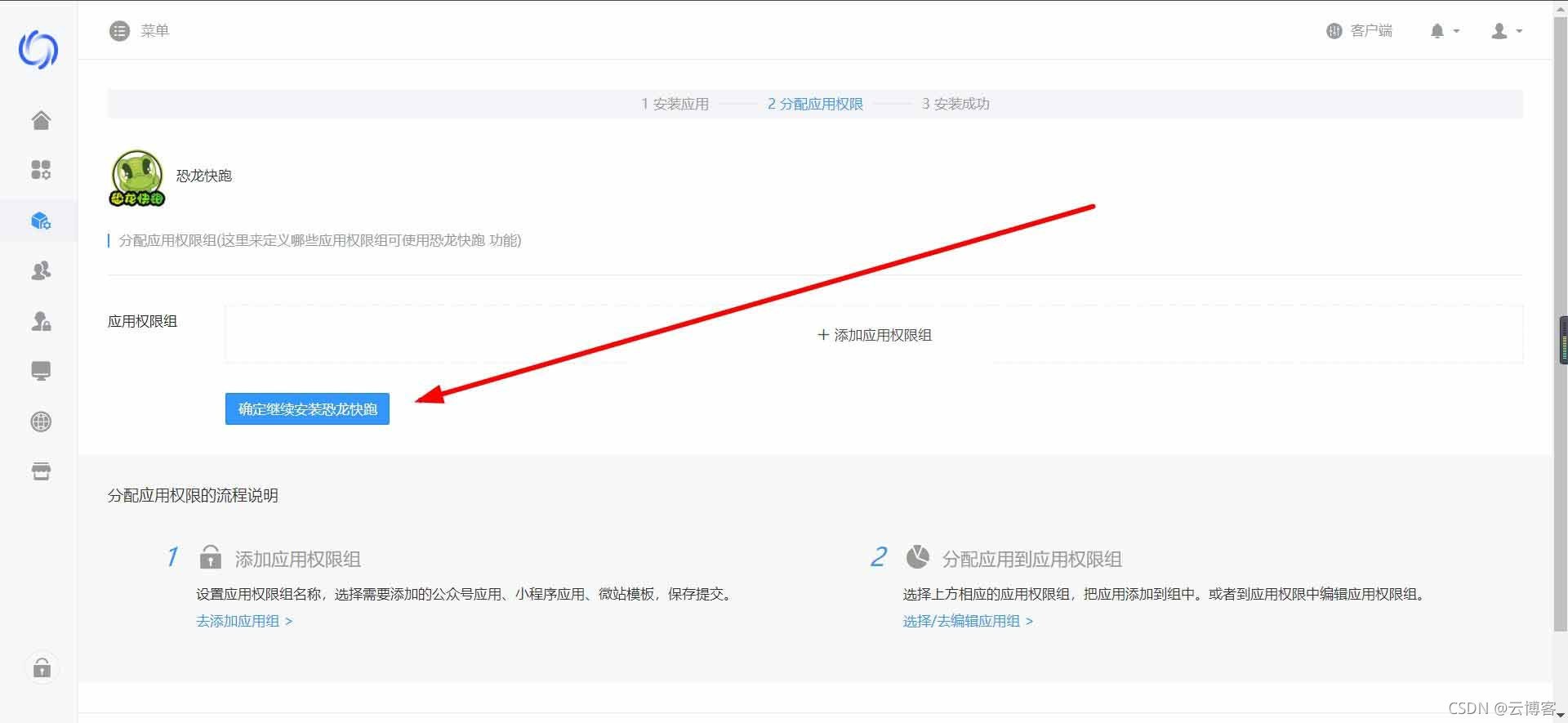Viewport: 1568px width, 723px height.
Task: Click the 菜单 label
Action: click(x=154, y=31)
